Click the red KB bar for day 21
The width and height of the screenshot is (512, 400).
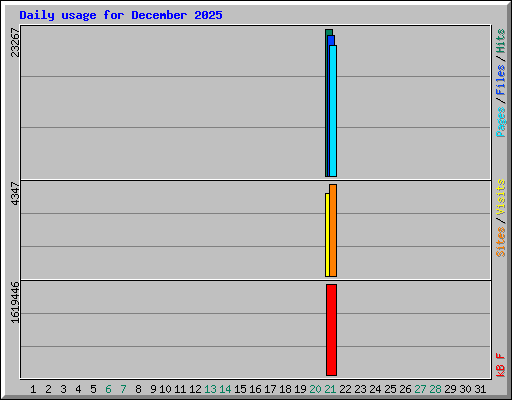coord(331,330)
